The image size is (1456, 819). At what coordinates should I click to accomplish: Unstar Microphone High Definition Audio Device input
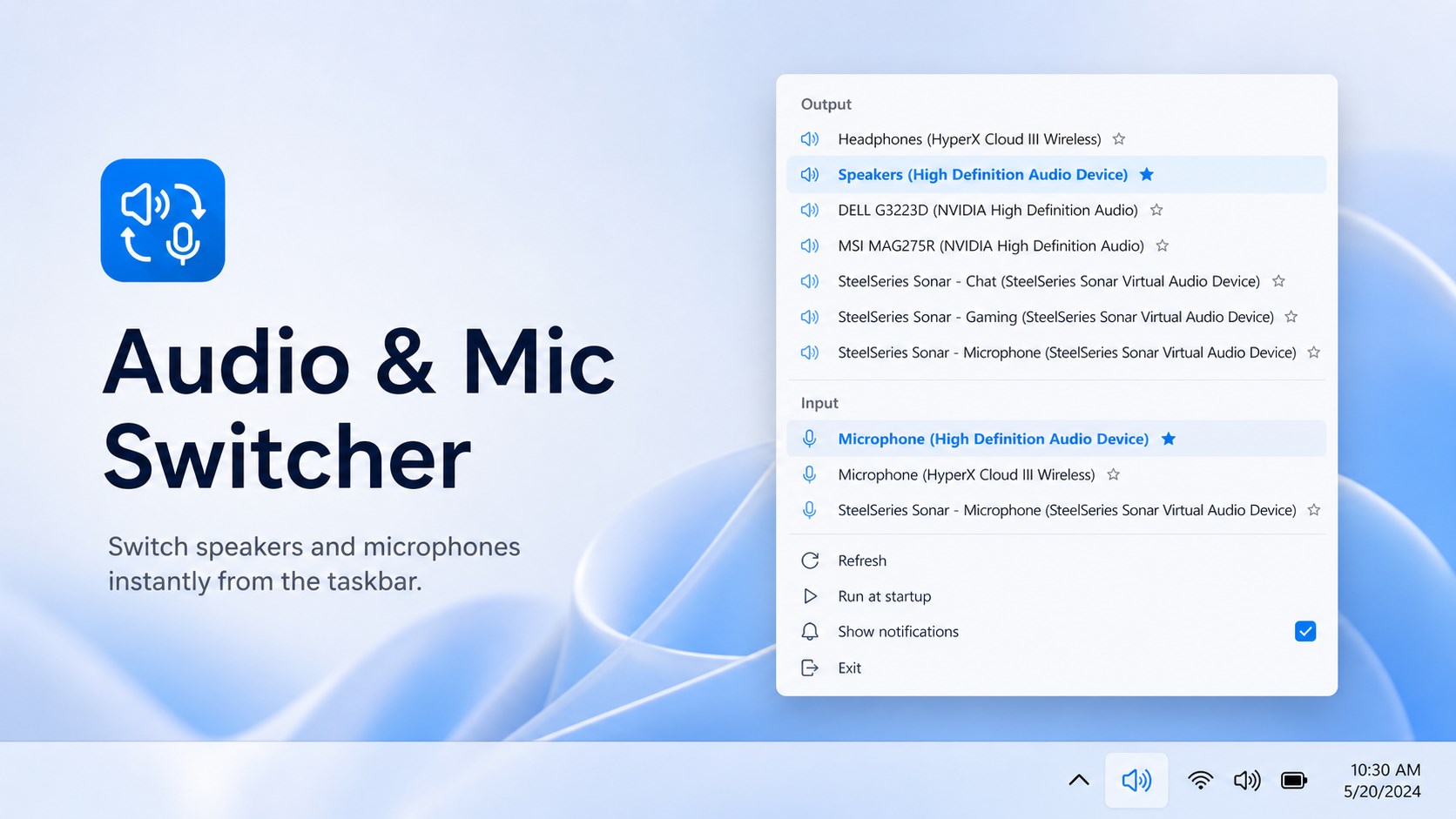click(1169, 439)
